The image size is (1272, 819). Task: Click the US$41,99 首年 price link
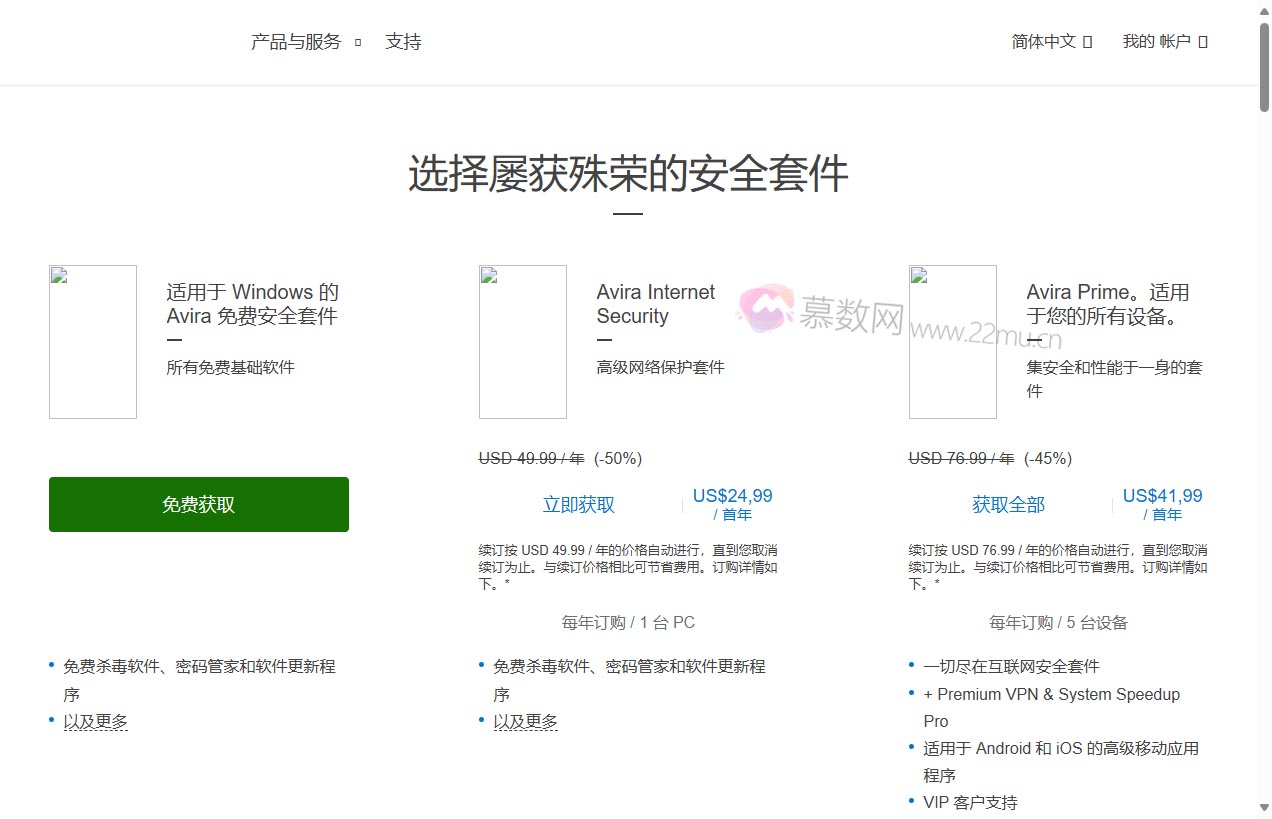pos(1163,503)
